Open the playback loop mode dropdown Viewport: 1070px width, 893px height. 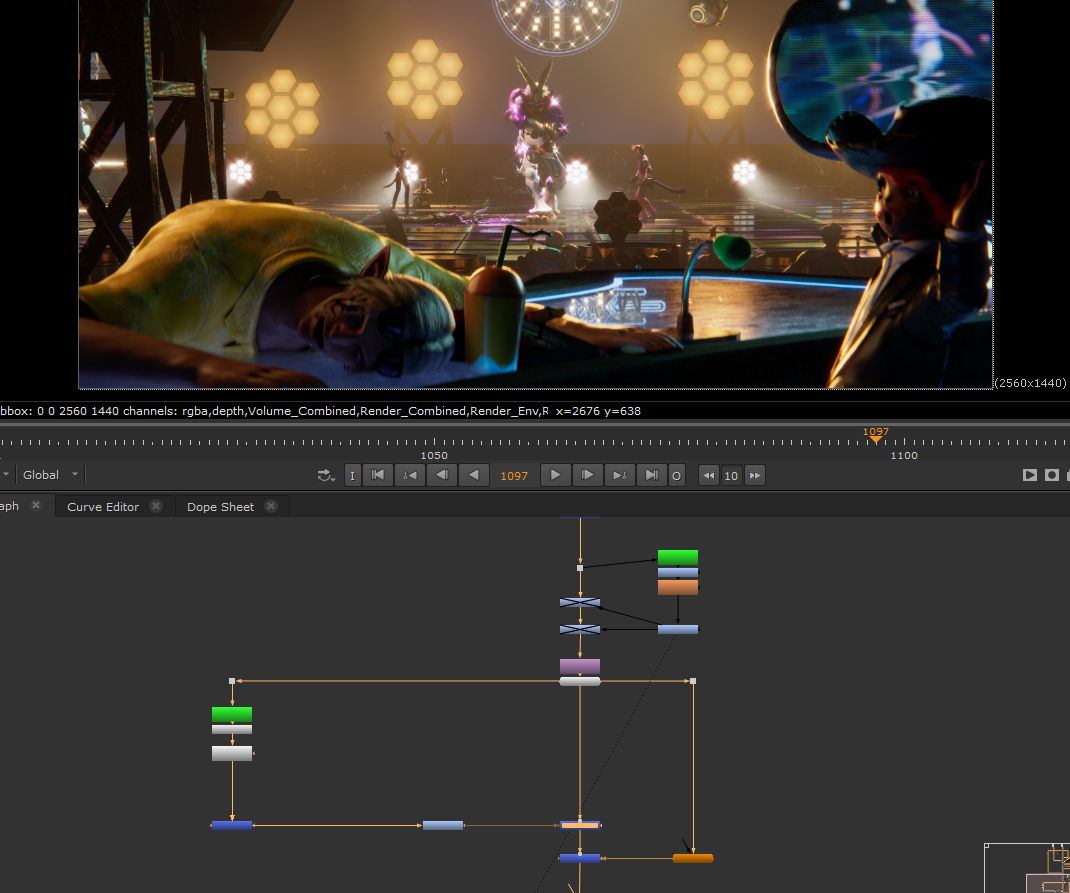326,476
